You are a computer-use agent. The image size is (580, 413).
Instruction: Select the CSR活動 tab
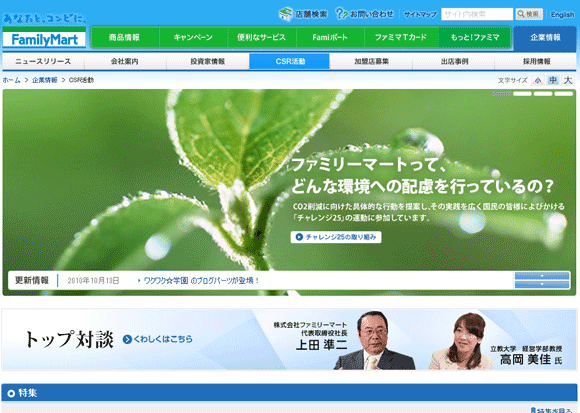coord(290,61)
